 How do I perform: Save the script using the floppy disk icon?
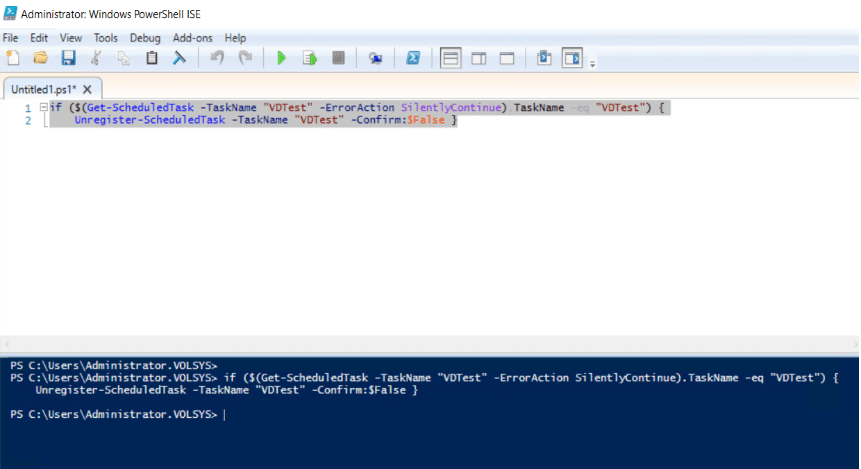click(68, 58)
